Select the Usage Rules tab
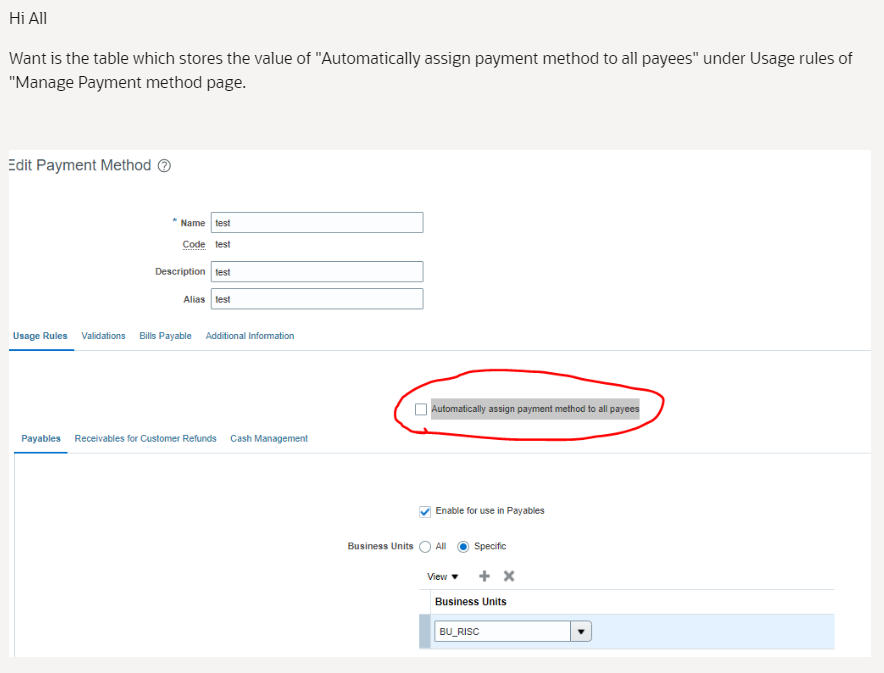 click(40, 336)
